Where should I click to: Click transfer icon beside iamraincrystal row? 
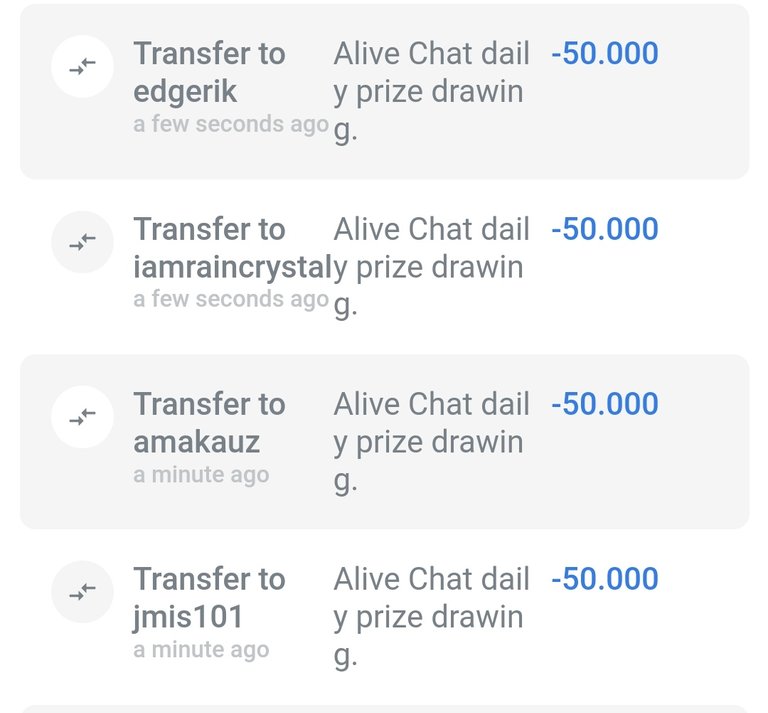click(82, 242)
